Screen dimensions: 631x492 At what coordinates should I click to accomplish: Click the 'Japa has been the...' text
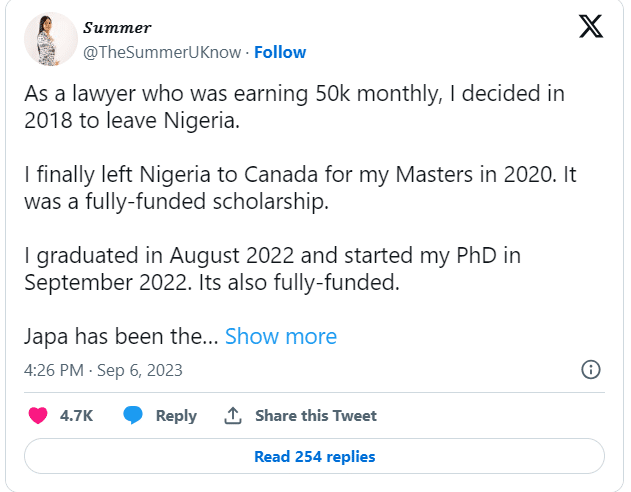click(x=121, y=336)
